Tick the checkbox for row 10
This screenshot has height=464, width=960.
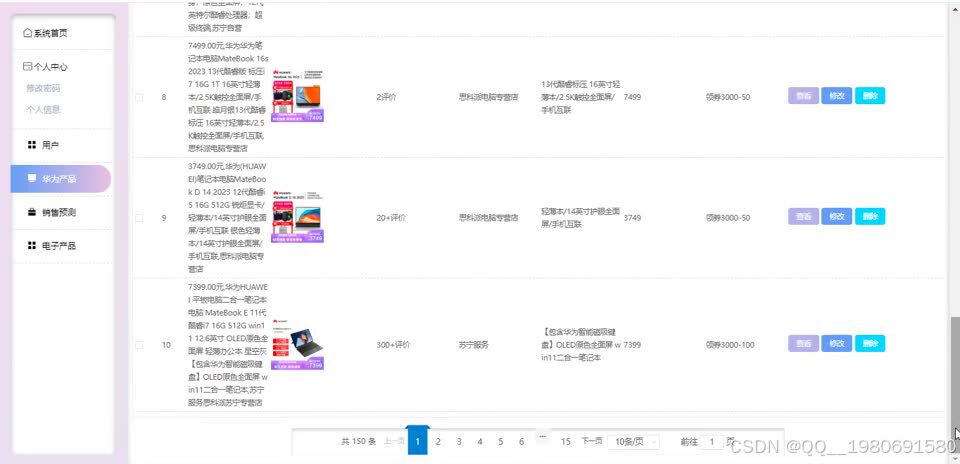139,345
